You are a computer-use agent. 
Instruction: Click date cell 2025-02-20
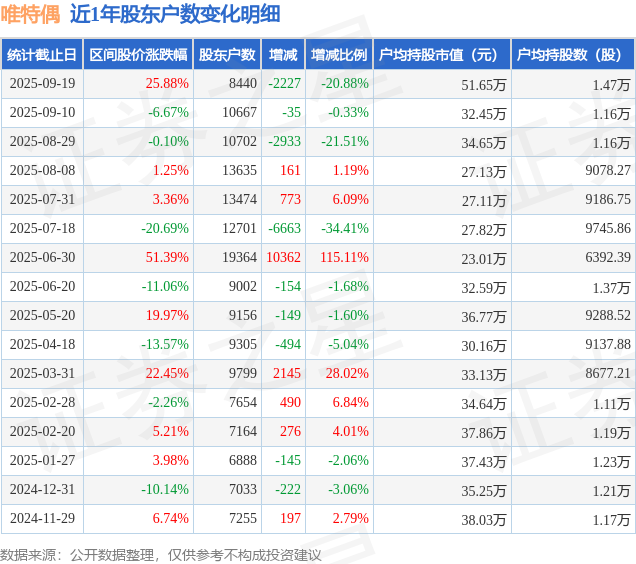coord(43,431)
